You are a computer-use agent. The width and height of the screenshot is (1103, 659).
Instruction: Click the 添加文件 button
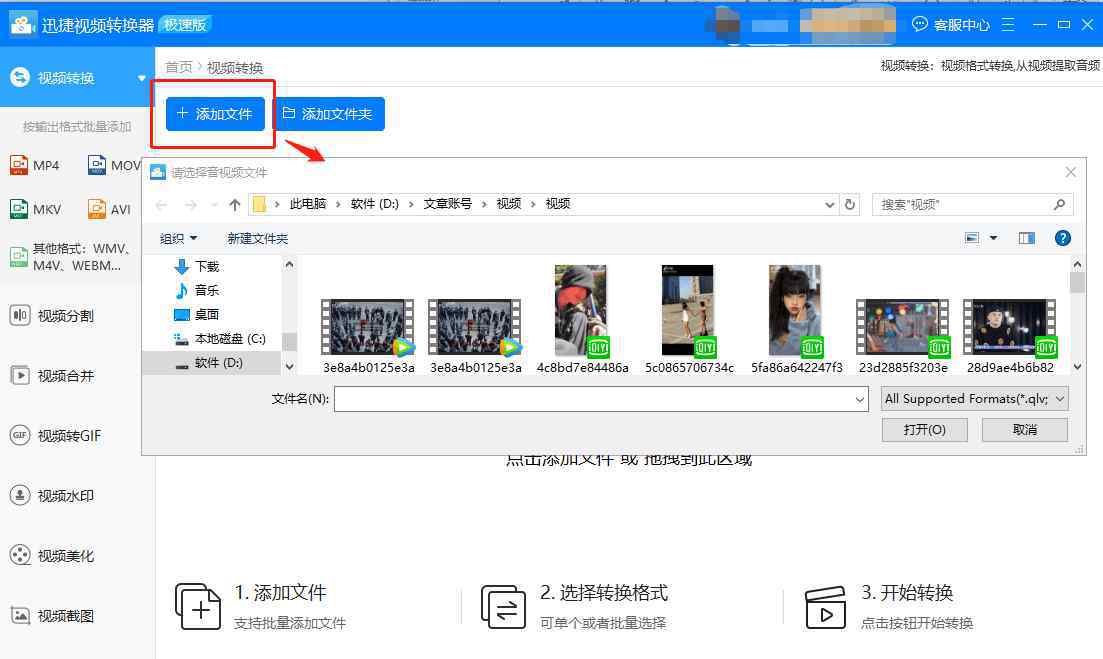pyautogui.click(x=215, y=114)
